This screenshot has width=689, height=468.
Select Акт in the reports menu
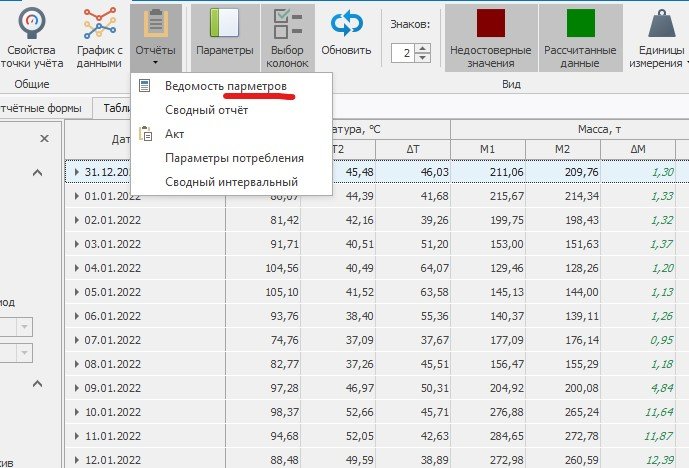pos(175,134)
